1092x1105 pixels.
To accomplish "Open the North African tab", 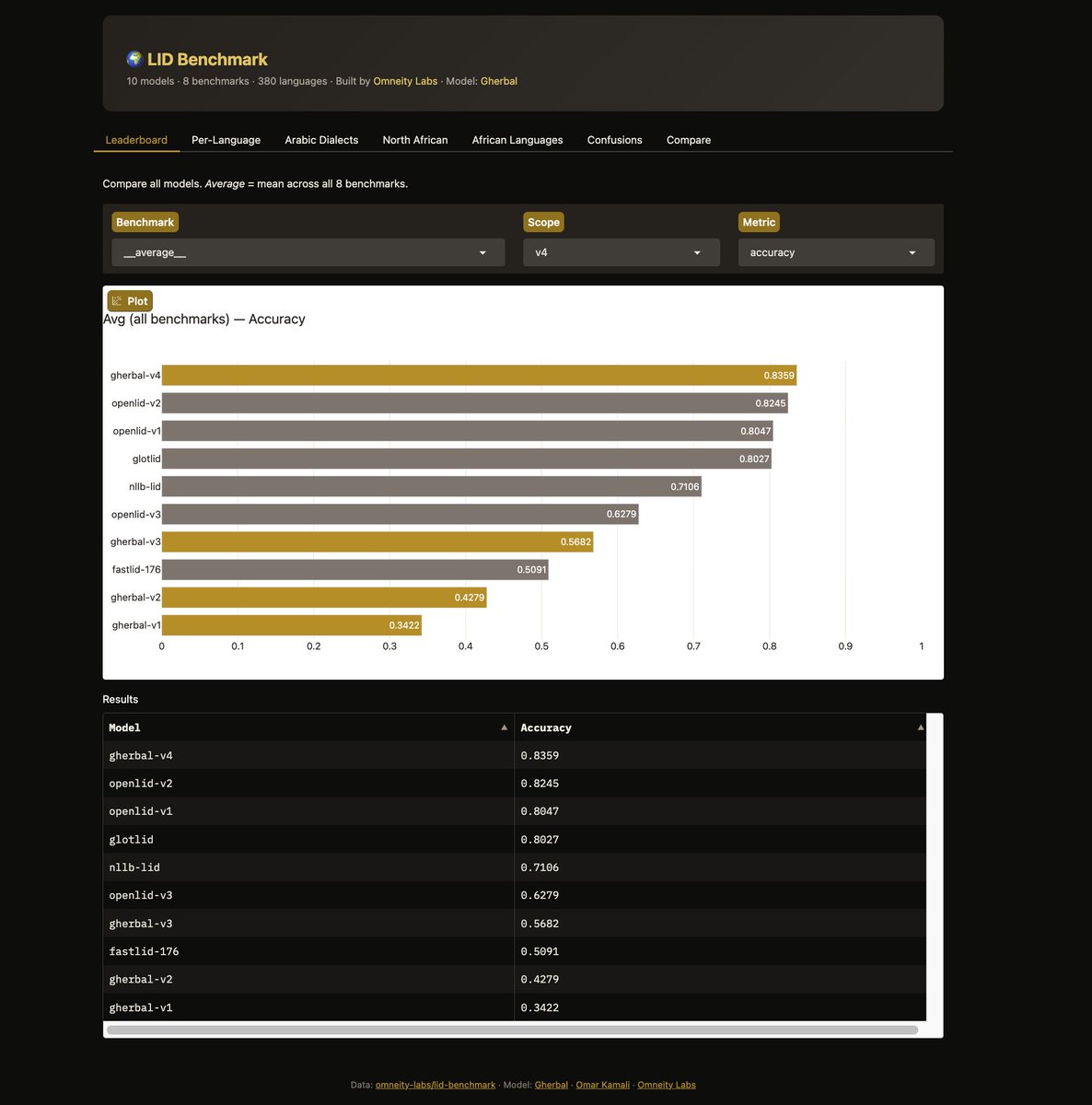I will click(x=415, y=140).
